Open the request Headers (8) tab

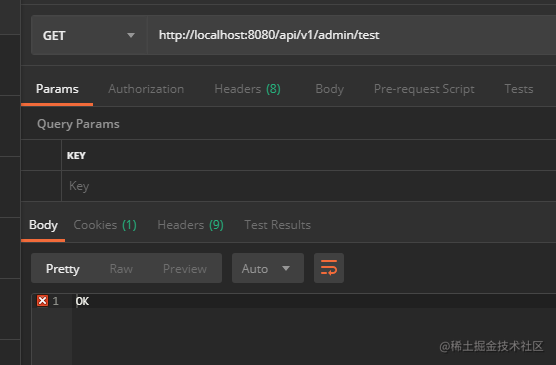pos(248,89)
